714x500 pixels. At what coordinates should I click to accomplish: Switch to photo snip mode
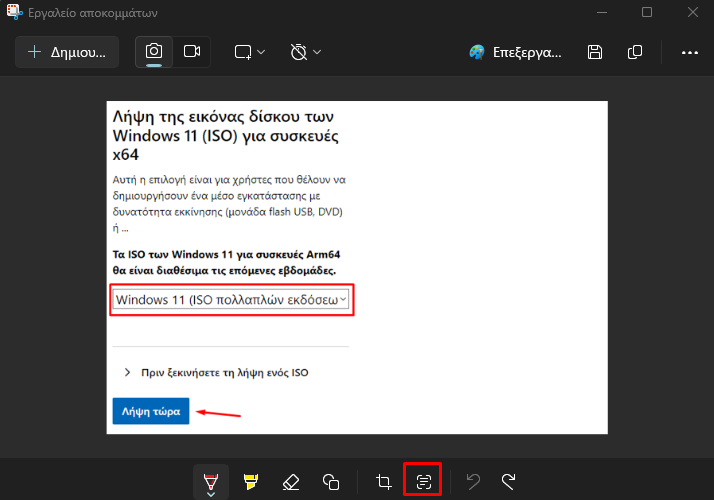coord(154,51)
